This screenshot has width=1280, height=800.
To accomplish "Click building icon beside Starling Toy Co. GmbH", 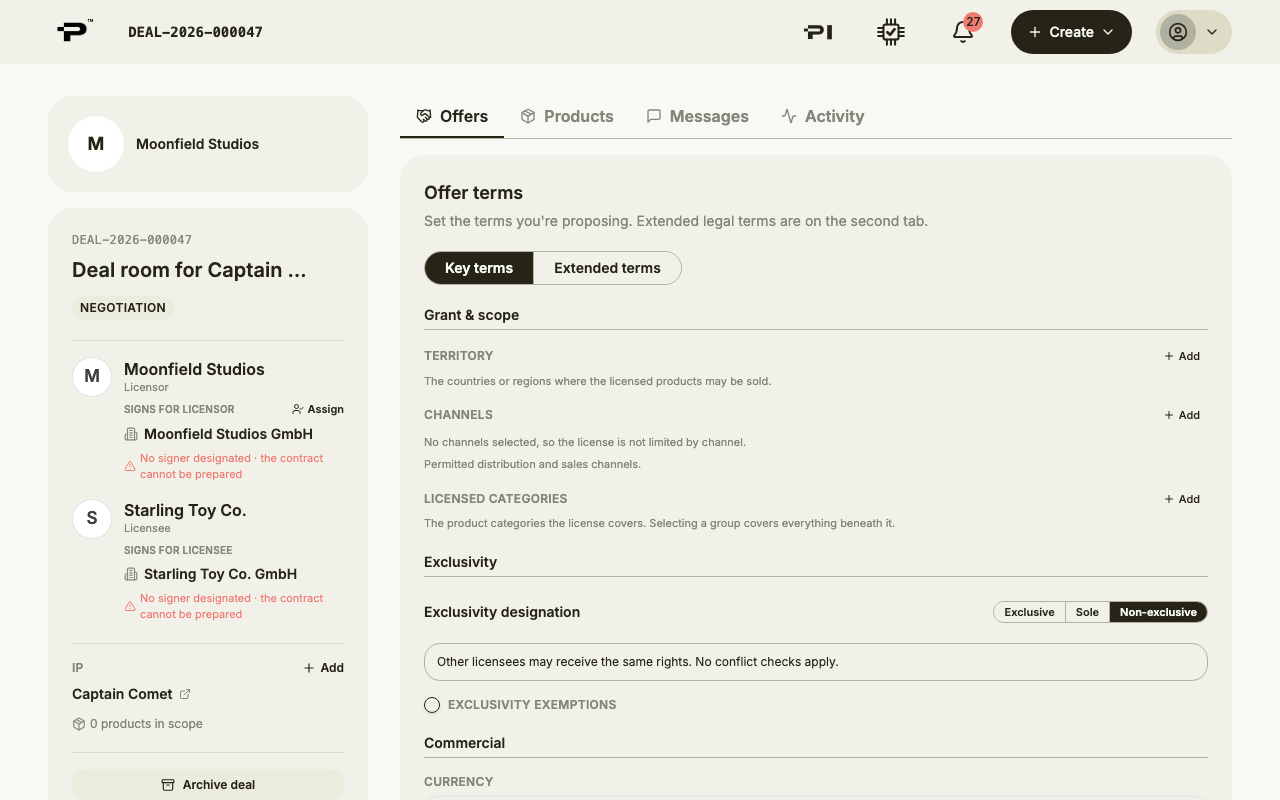I will click(x=131, y=574).
